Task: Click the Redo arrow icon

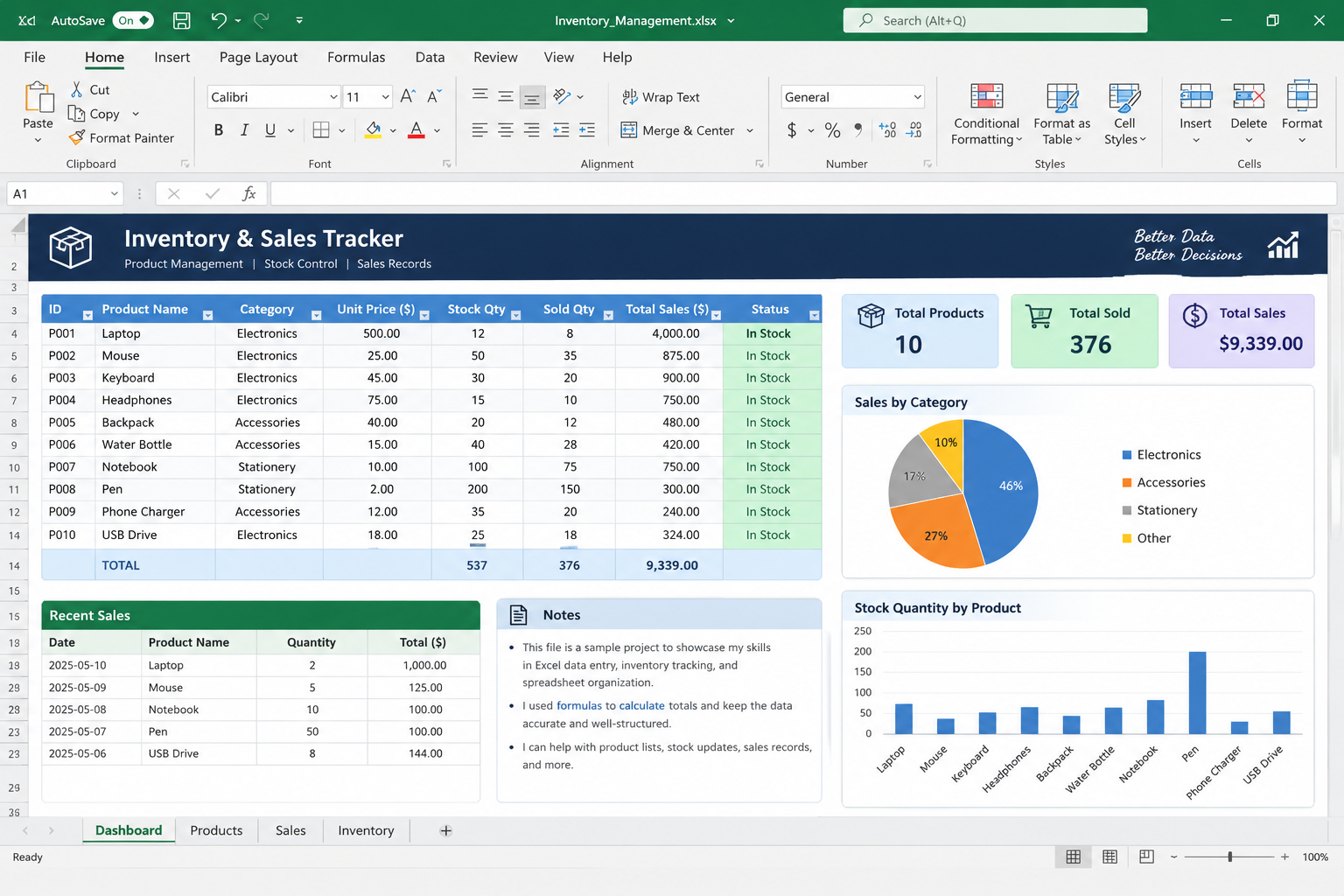Action: [261, 20]
